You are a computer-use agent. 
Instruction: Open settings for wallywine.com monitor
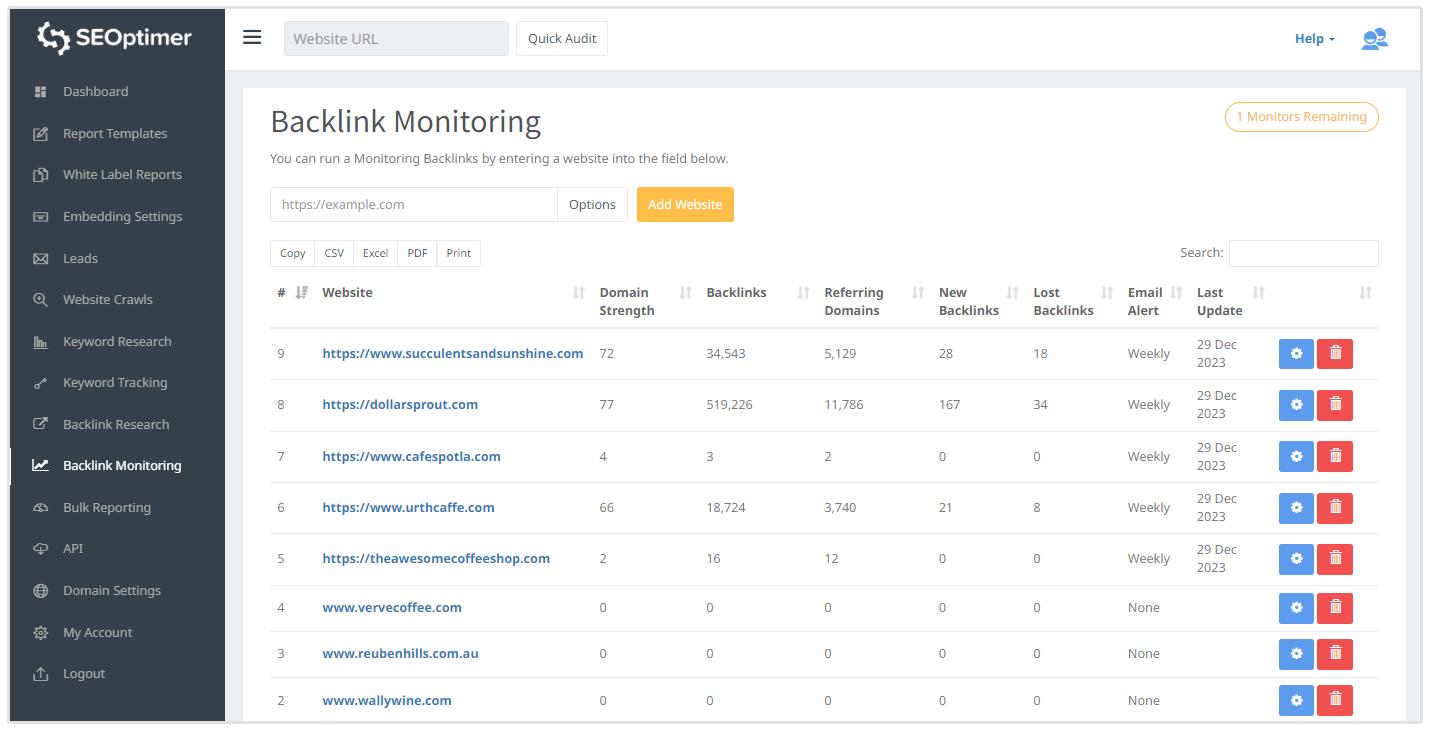click(x=1296, y=700)
